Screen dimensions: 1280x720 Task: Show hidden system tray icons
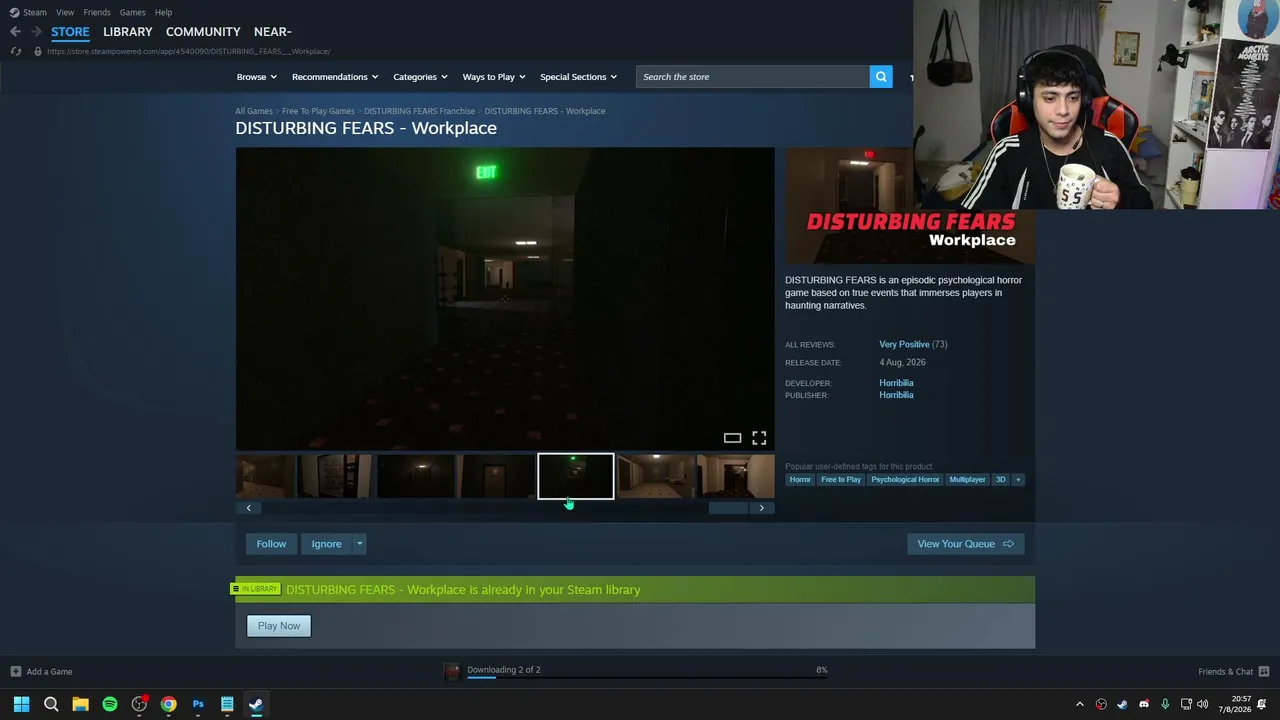(1080, 704)
